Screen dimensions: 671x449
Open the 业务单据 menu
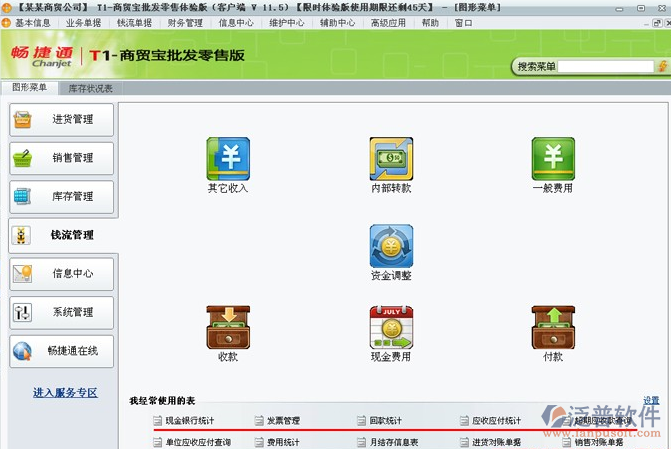click(83, 23)
